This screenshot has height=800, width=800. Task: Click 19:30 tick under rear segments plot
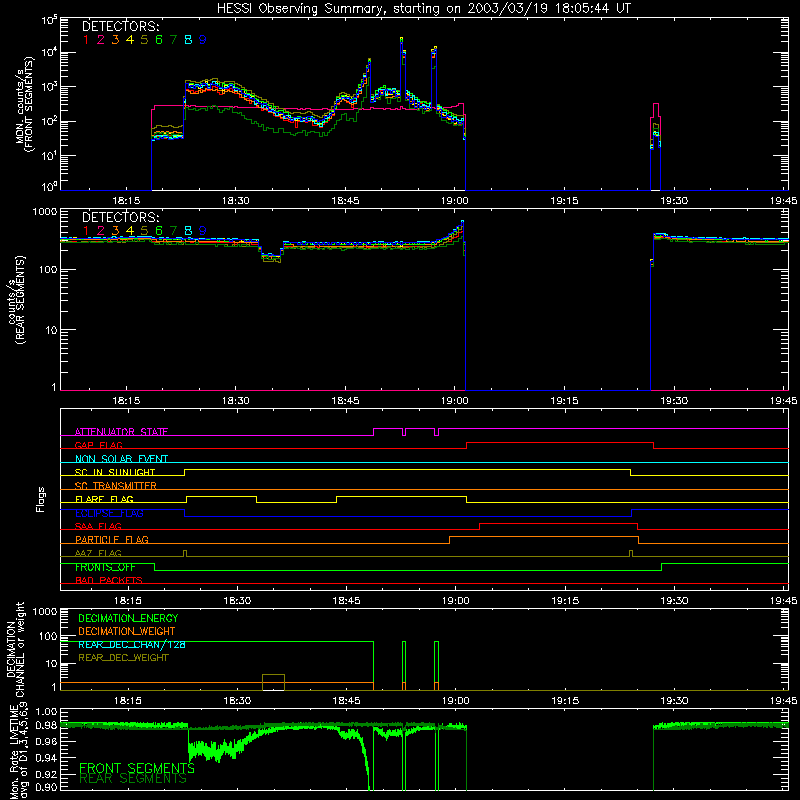pyautogui.click(x=674, y=401)
